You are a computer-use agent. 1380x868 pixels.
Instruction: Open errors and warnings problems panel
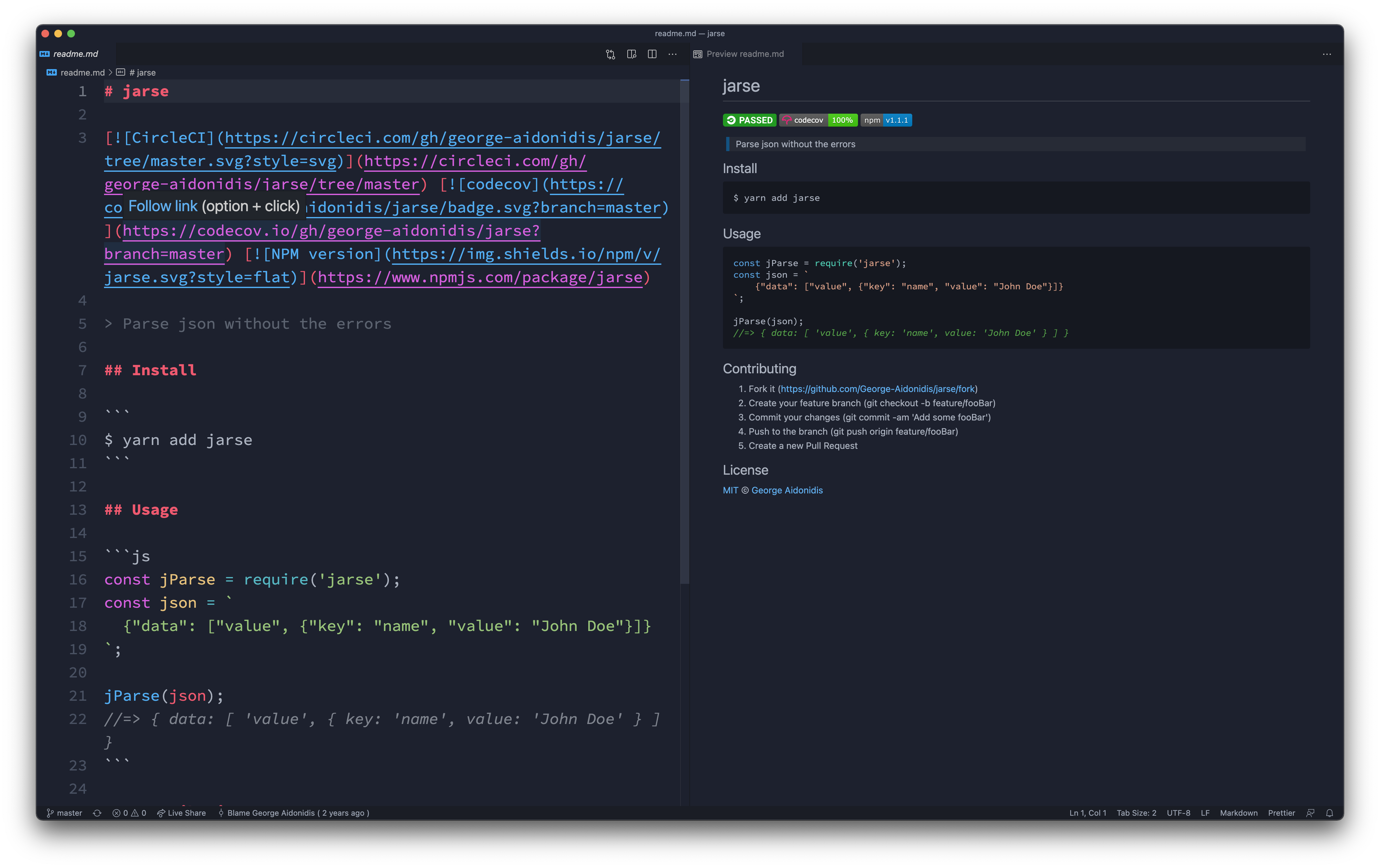pyautogui.click(x=129, y=812)
